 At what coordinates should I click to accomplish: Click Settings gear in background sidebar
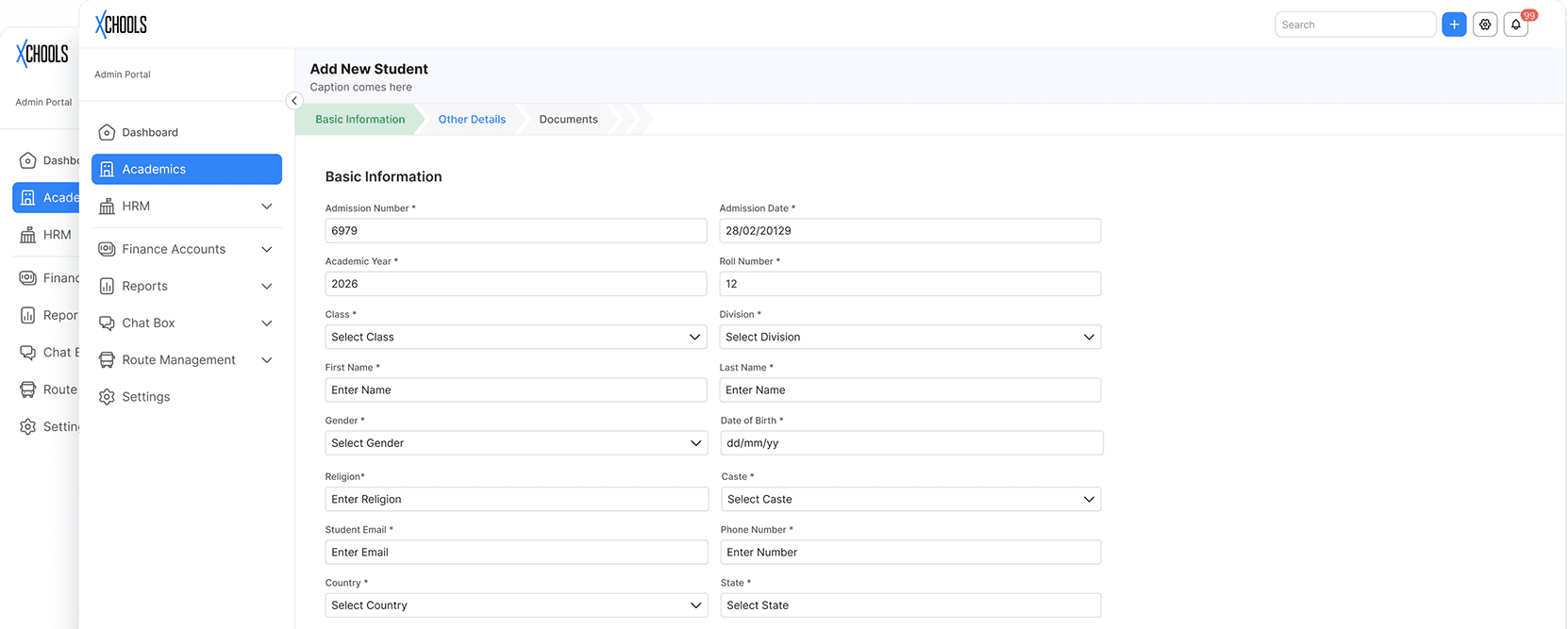(x=28, y=426)
